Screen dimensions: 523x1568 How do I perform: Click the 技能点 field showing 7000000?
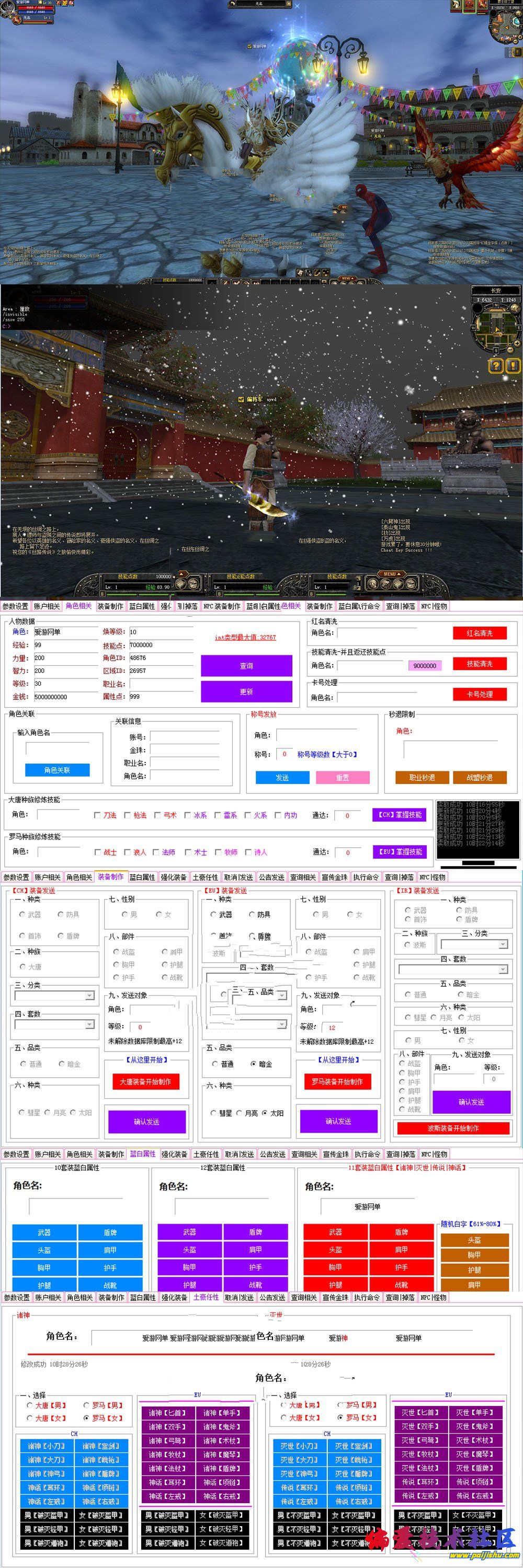click(x=161, y=644)
